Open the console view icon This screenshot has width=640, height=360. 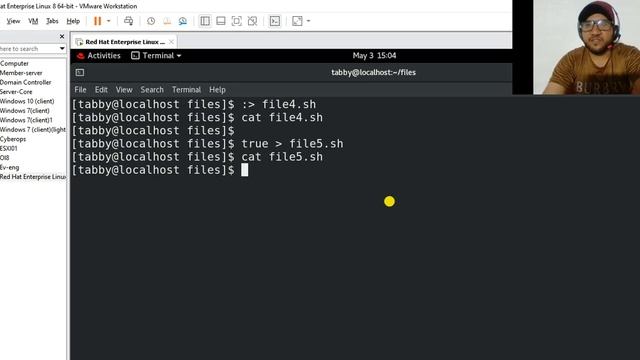click(x=275, y=21)
